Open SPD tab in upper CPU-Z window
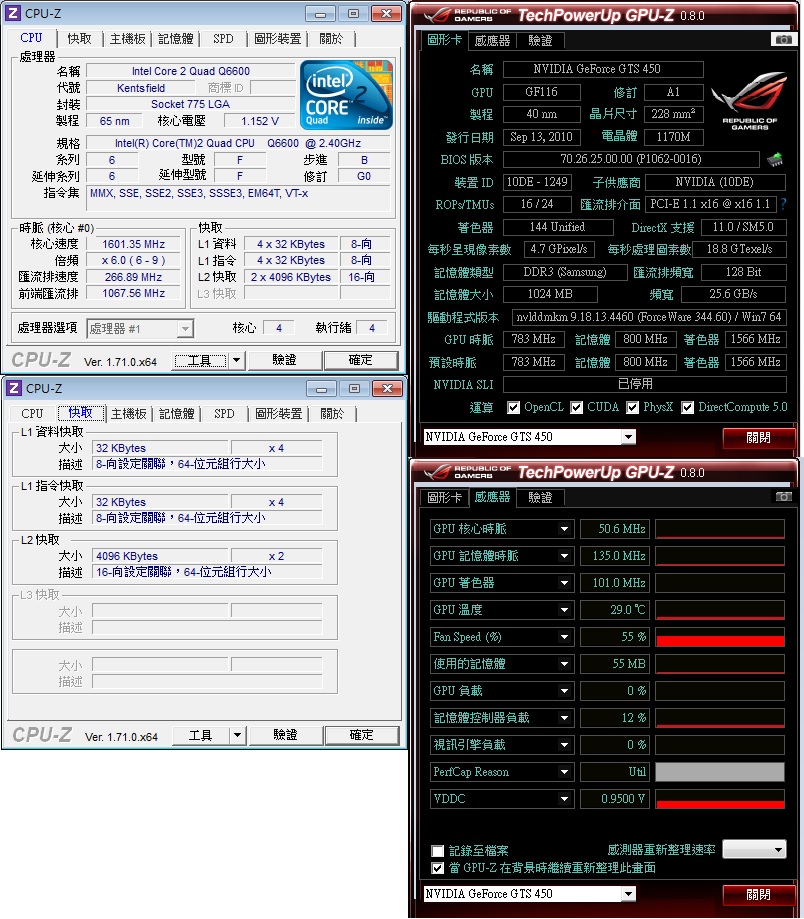Viewport: 804px width, 919px height. pos(223,39)
